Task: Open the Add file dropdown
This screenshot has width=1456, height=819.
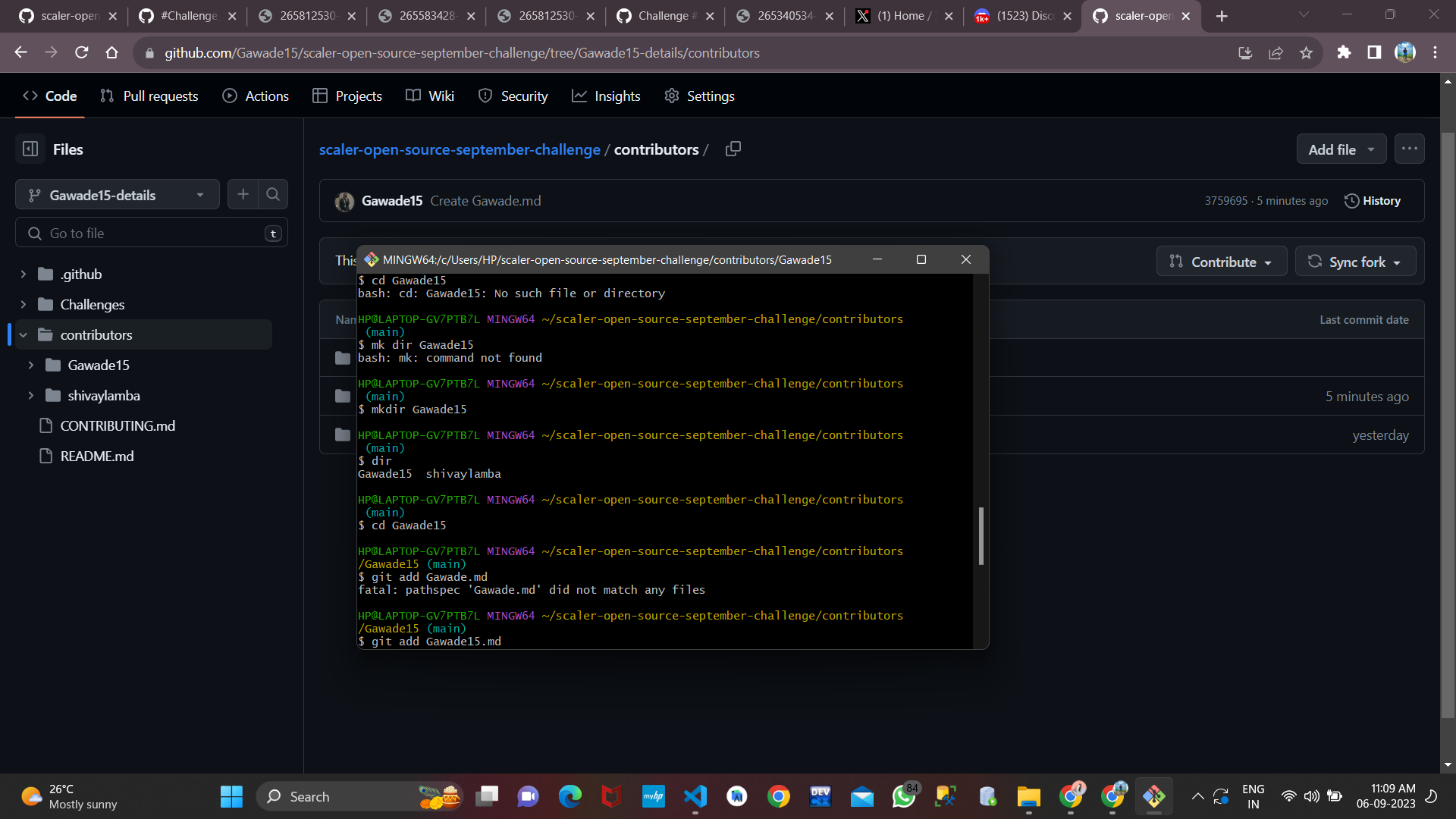Action: pos(1339,149)
